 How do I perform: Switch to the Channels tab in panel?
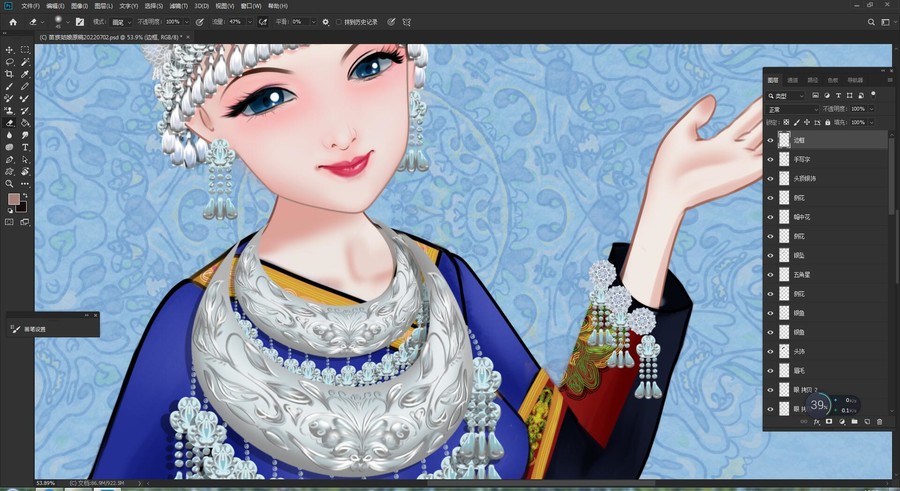click(x=793, y=80)
